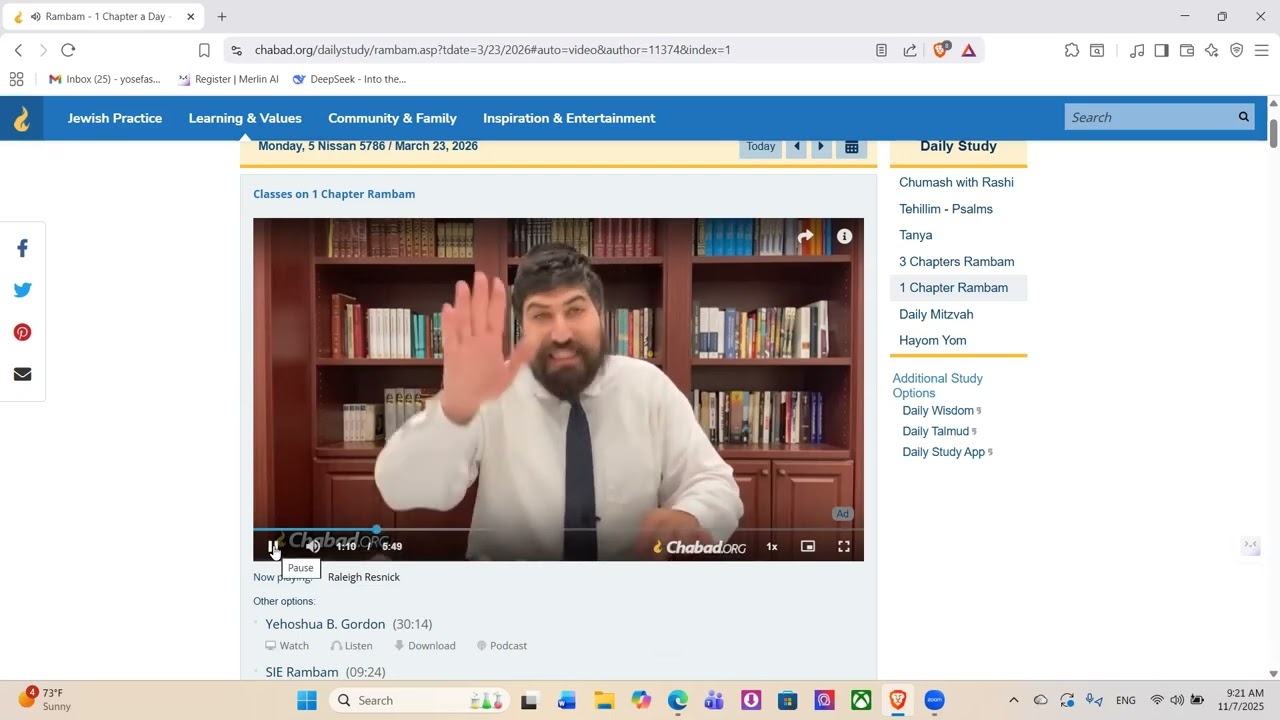Go to the next day arrow
This screenshot has height=720, width=1280.
[821, 146]
